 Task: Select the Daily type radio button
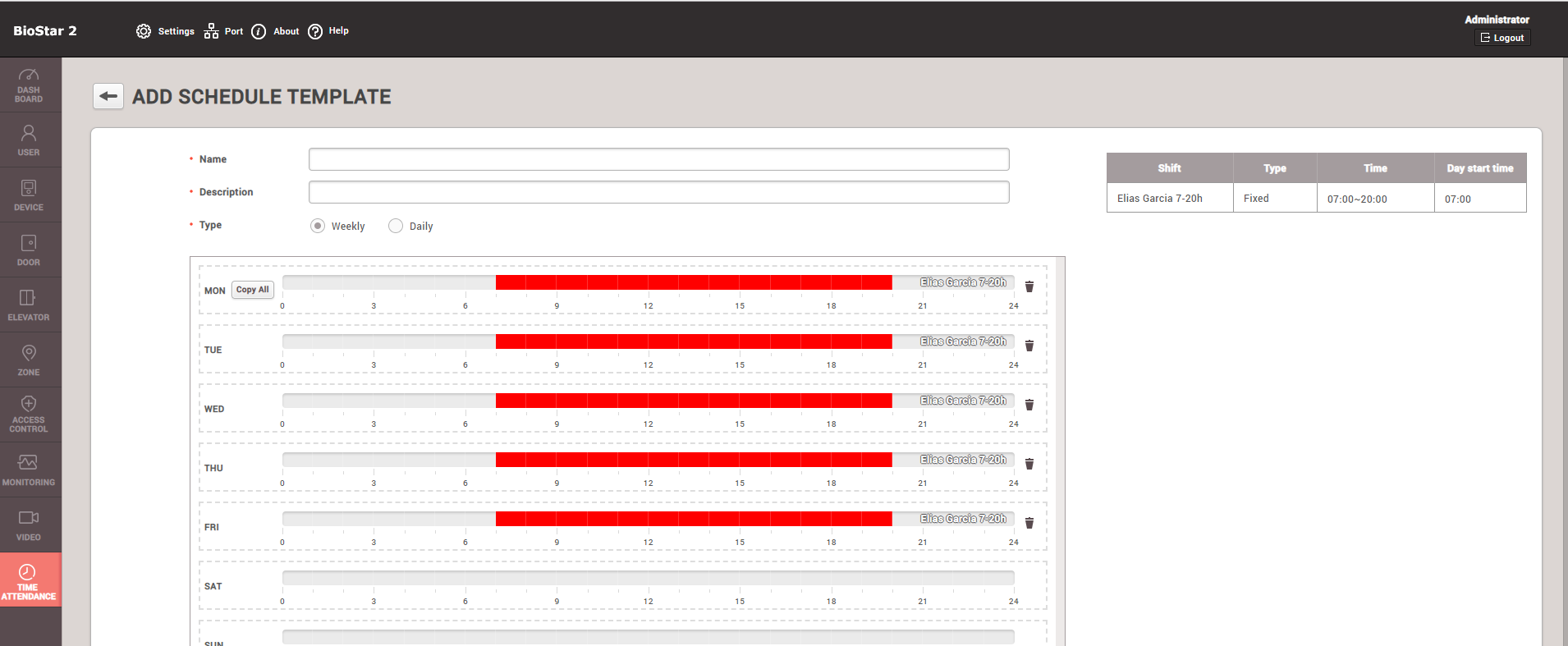coord(396,226)
